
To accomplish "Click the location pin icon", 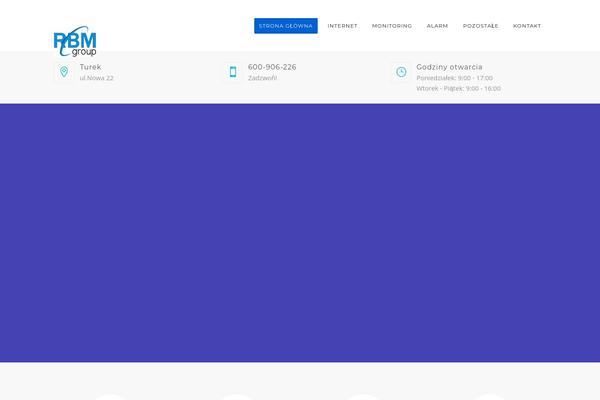I will point(64,72).
